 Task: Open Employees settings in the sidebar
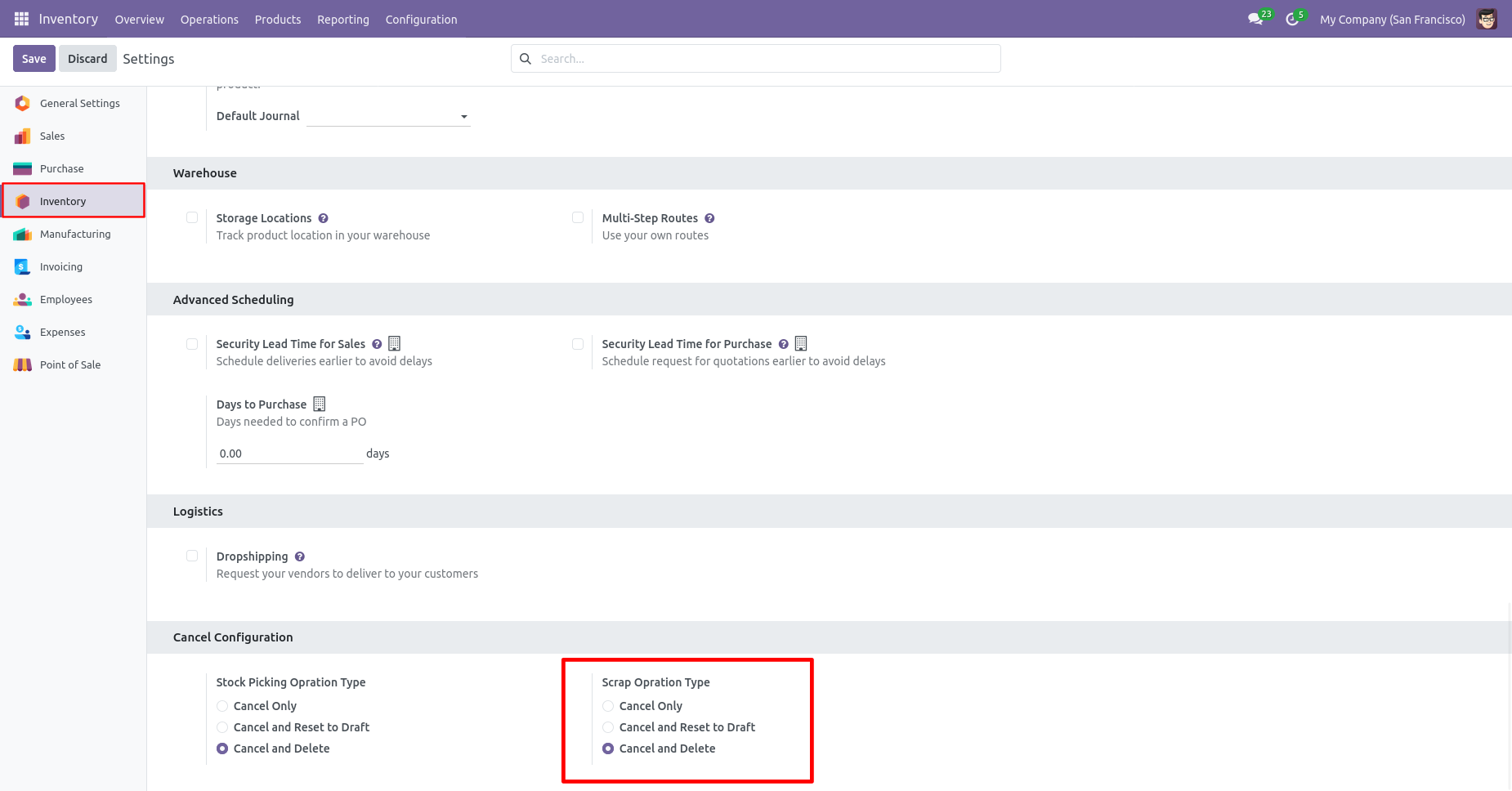point(74,299)
